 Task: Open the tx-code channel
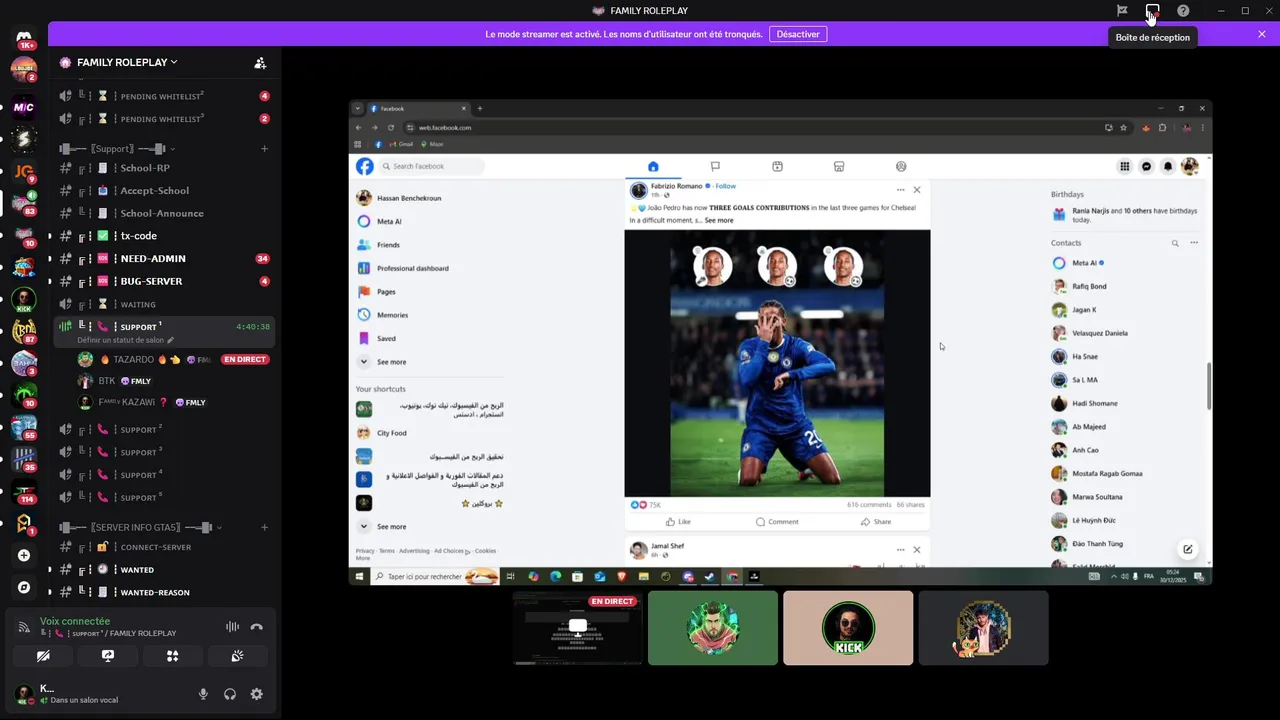point(166,236)
